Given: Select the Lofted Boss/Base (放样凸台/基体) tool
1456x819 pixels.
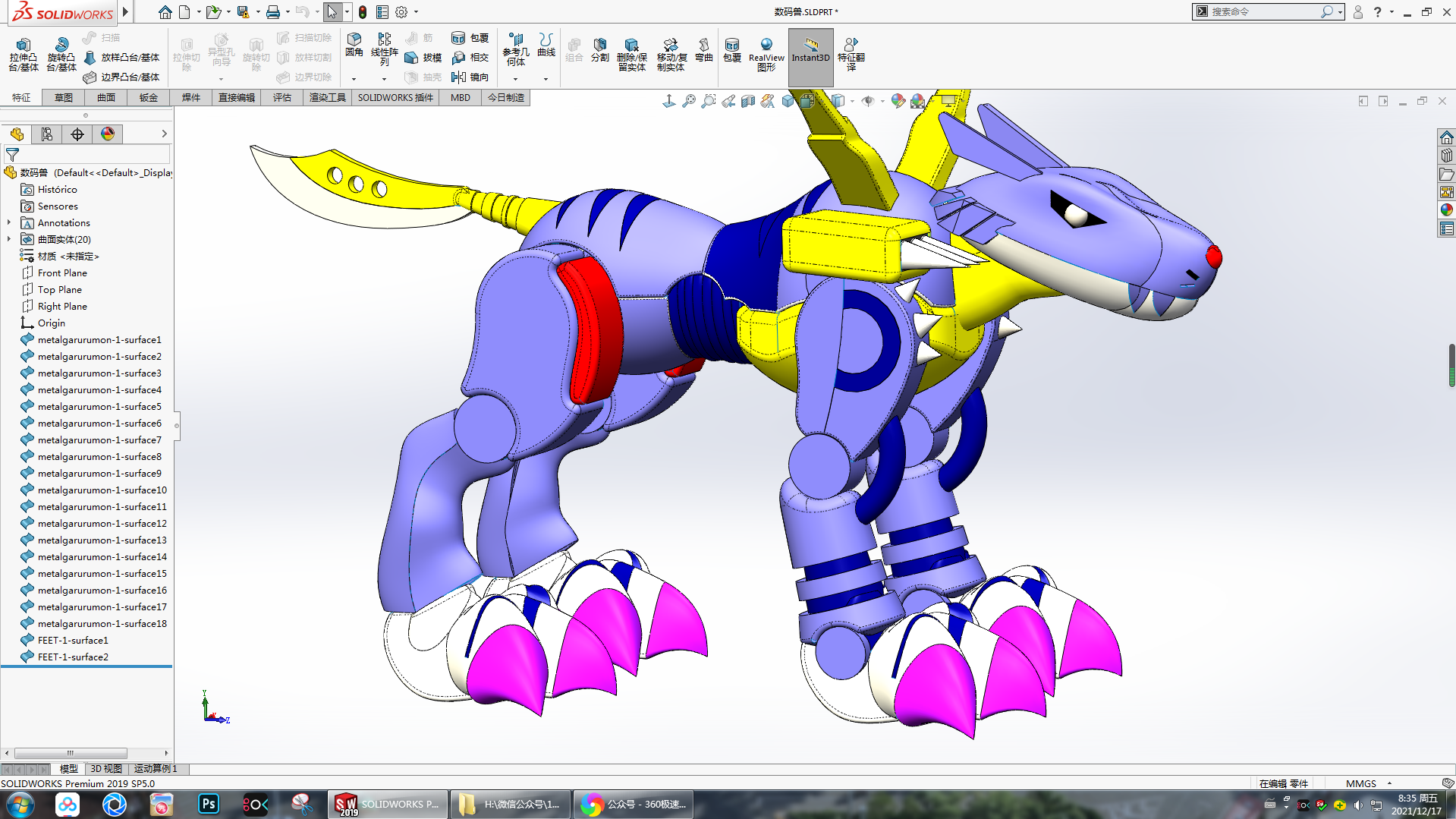Looking at the screenshot, I should click(x=121, y=58).
